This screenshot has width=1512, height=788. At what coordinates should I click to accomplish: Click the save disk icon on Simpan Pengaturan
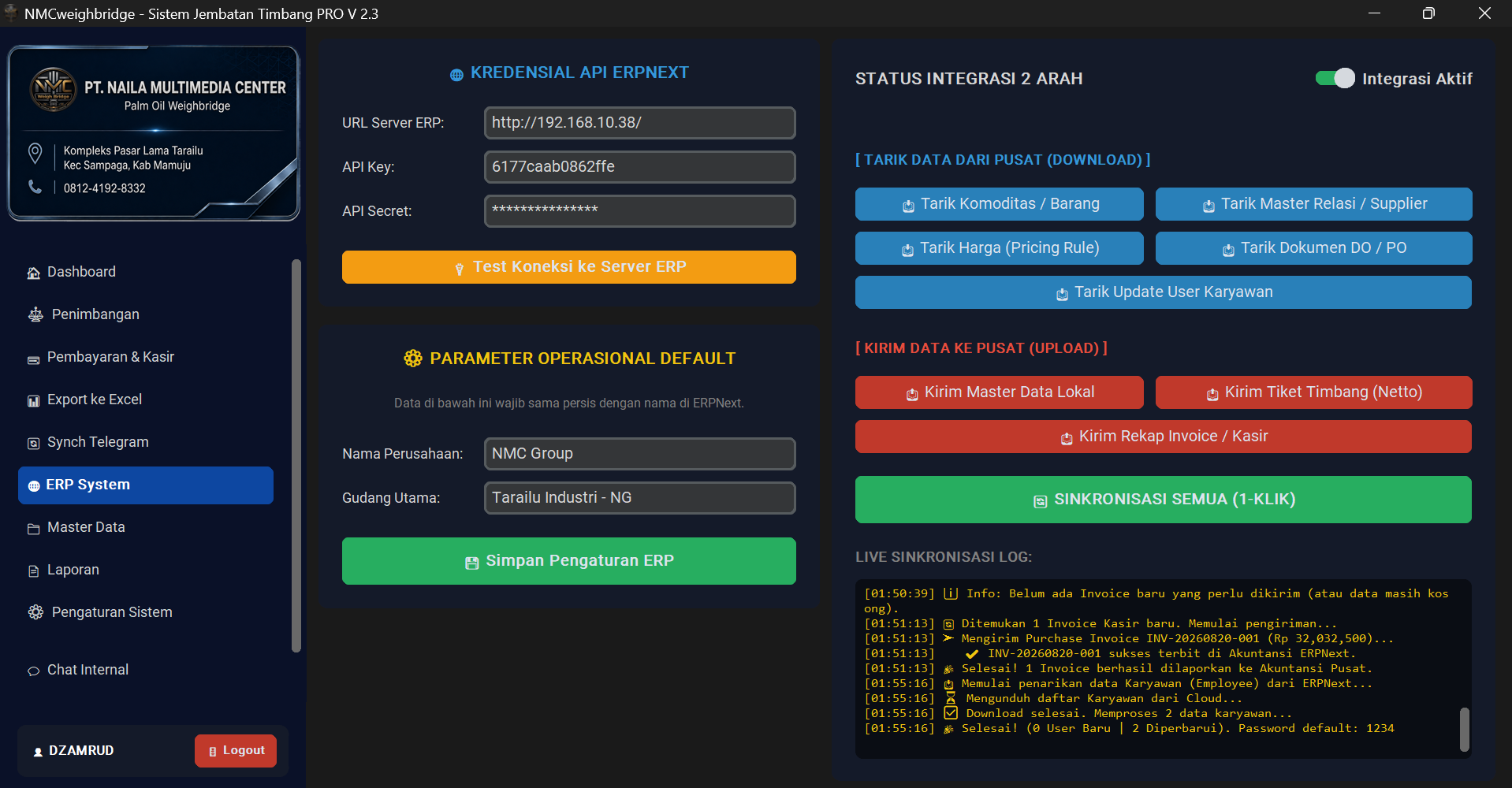pyautogui.click(x=472, y=563)
